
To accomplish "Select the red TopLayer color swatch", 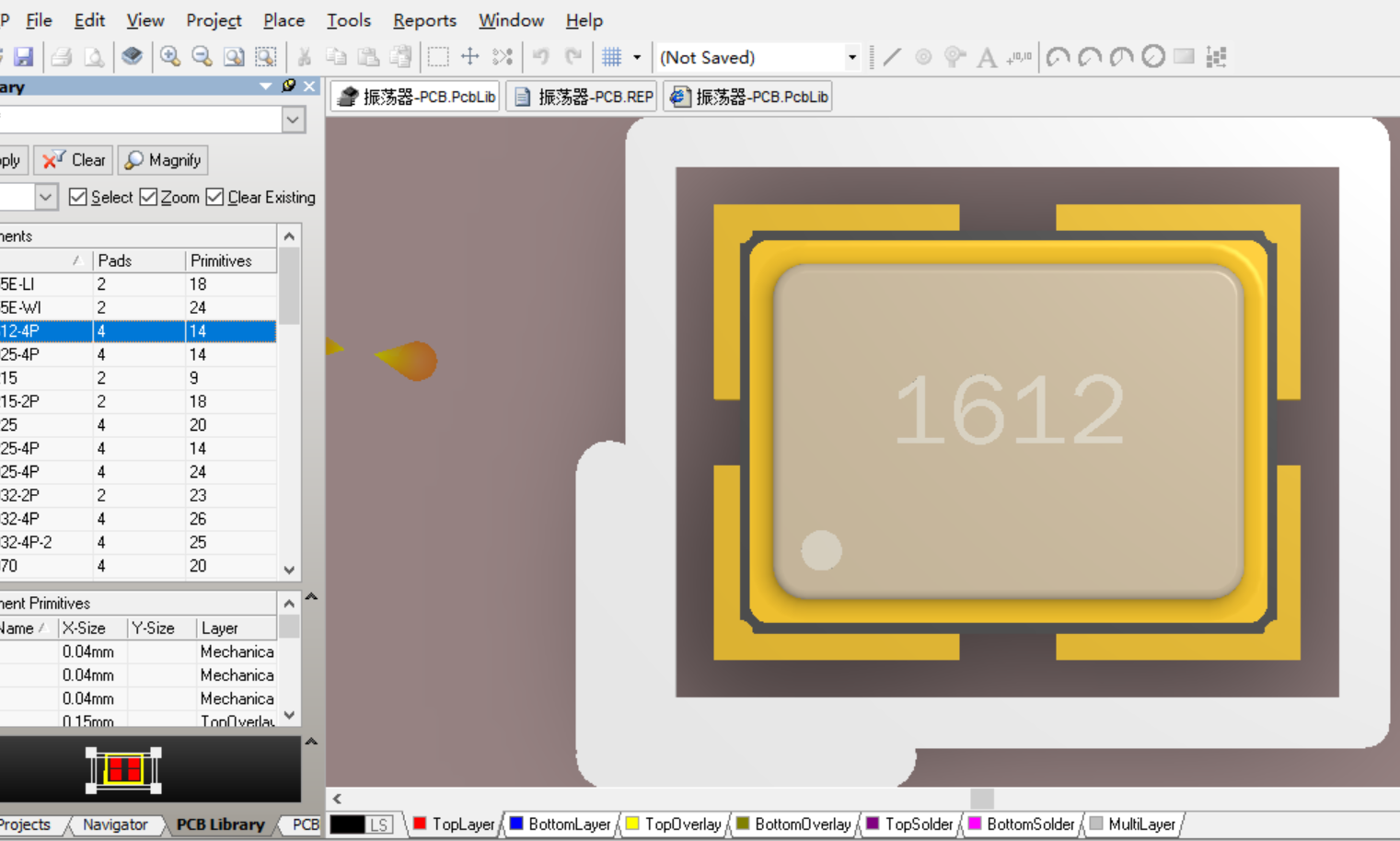I will pyautogui.click(x=420, y=824).
